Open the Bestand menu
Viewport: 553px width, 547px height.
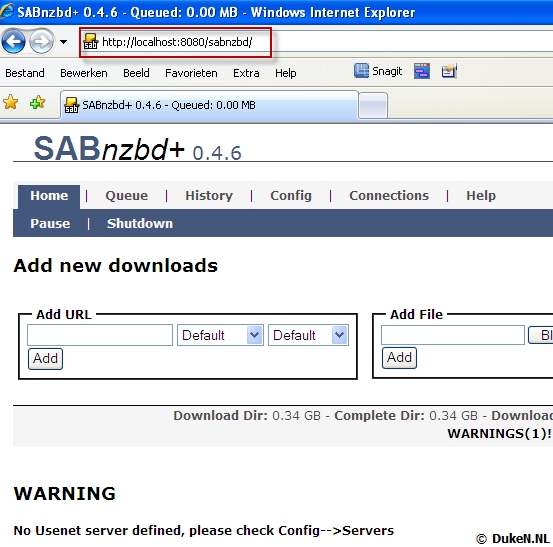25,73
